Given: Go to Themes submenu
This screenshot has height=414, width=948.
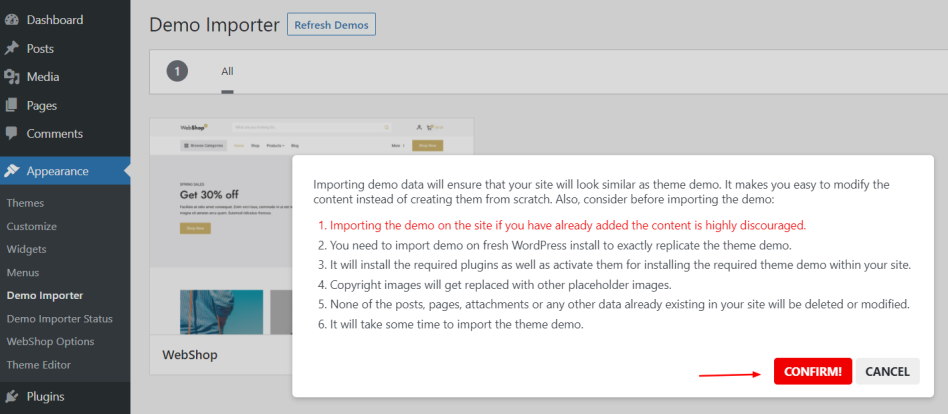Looking at the screenshot, I should tap(25, 203).
